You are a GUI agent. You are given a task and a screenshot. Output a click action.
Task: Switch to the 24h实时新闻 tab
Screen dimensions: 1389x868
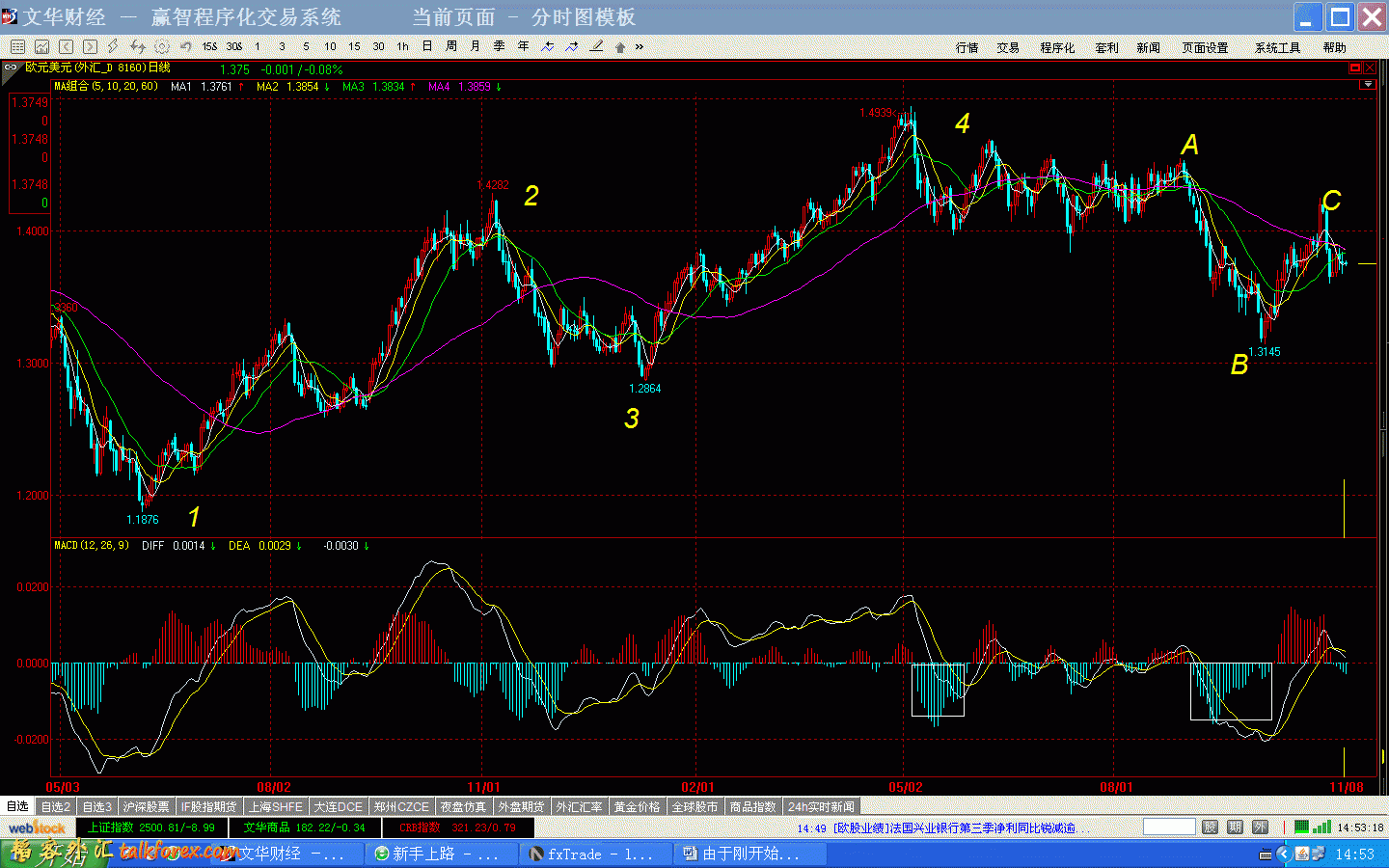[x=821, y=806]
